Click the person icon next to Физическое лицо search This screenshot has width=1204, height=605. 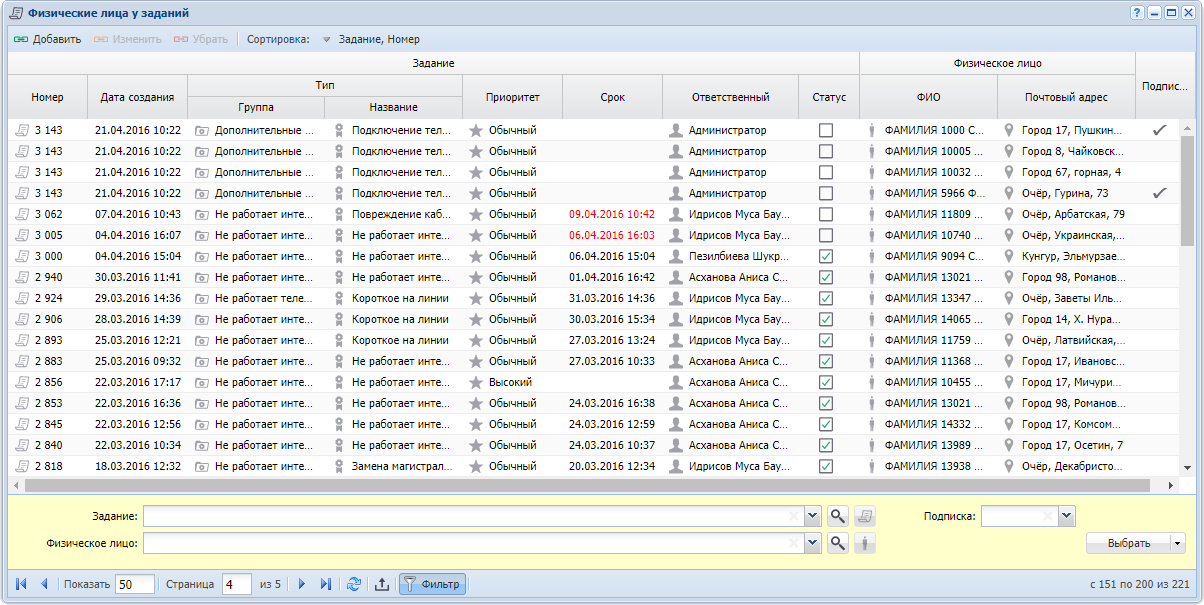[865, 543]
